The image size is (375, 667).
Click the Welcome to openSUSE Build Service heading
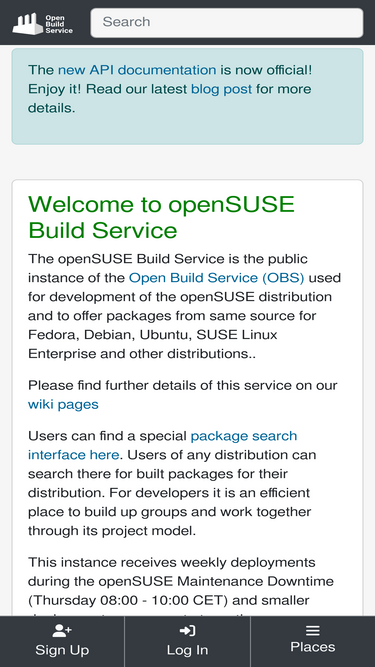(x=161, y=217)
